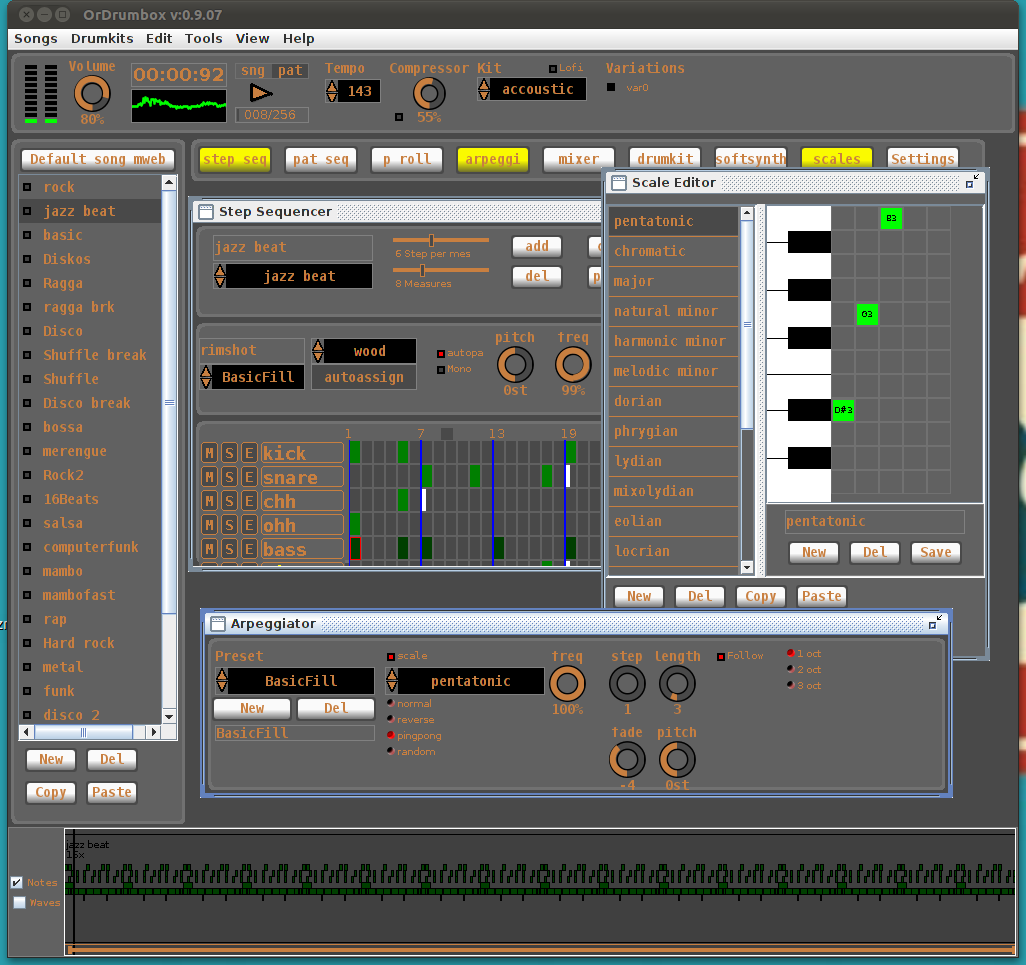The image size is (1026, 965).
Task: Click the Paste button under the scale list
Action: click(x=822, y=596)
